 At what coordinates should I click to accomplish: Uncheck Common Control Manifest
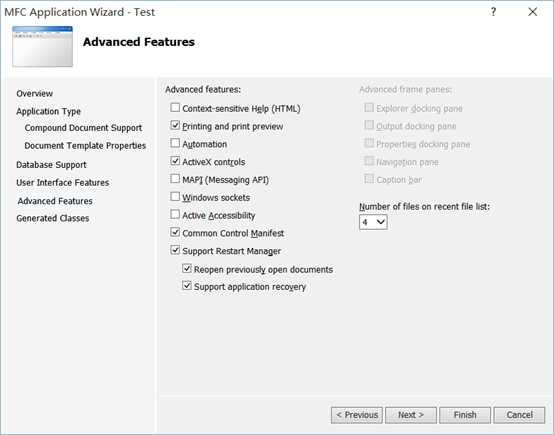(x=175, y=232)
